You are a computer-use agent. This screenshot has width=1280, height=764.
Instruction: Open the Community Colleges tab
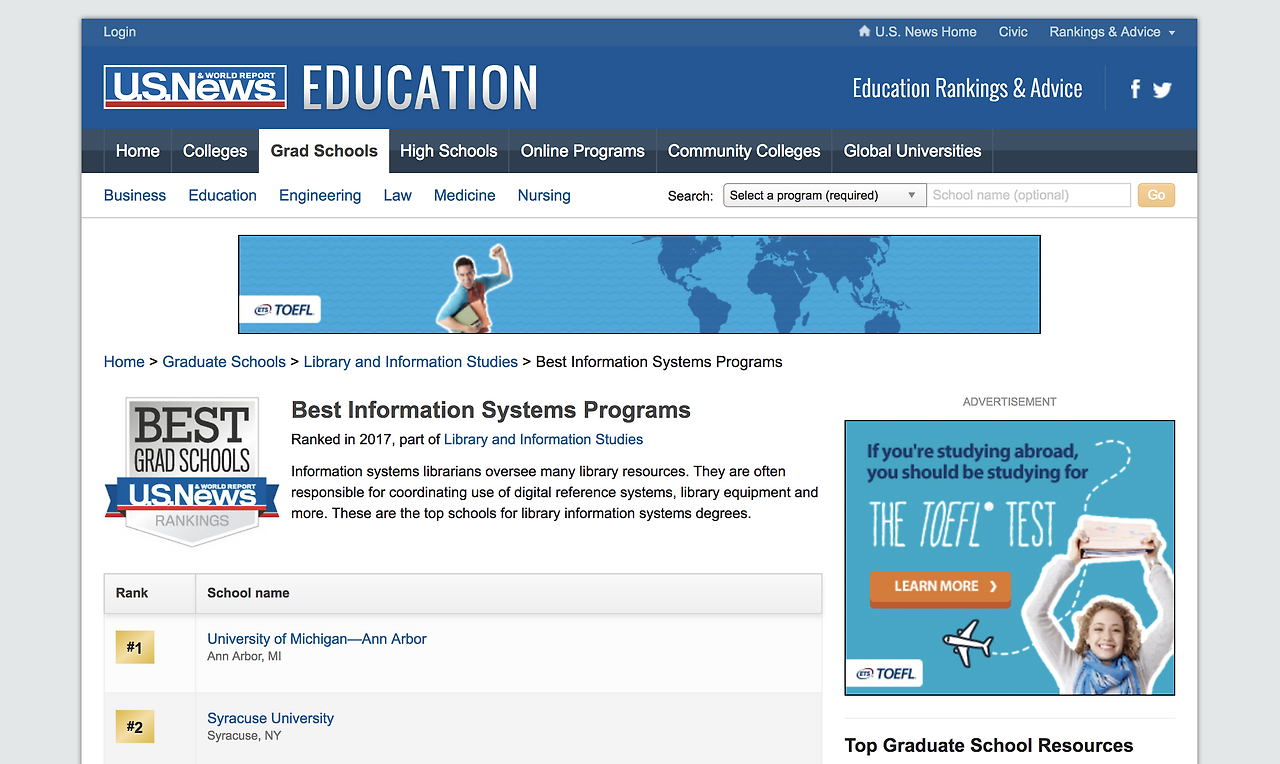pyautogui.click(x=744, y=151)
